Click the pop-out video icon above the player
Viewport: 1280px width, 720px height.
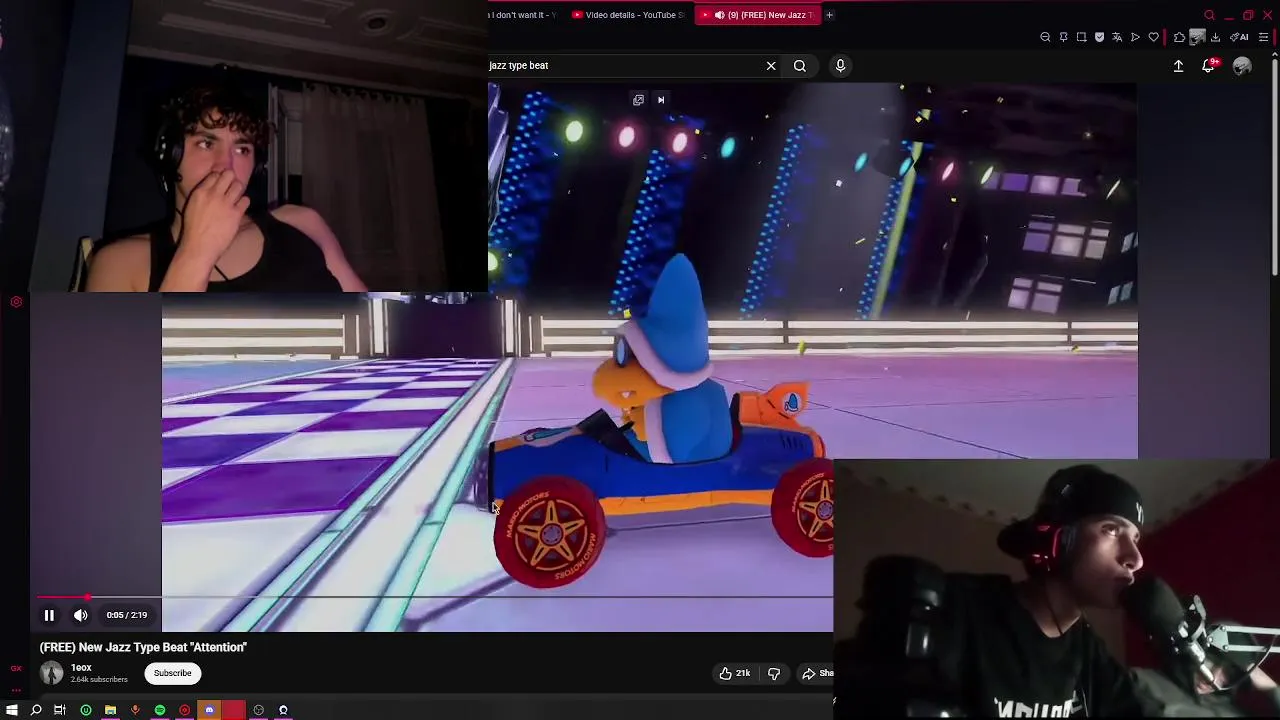pos(638,100)
